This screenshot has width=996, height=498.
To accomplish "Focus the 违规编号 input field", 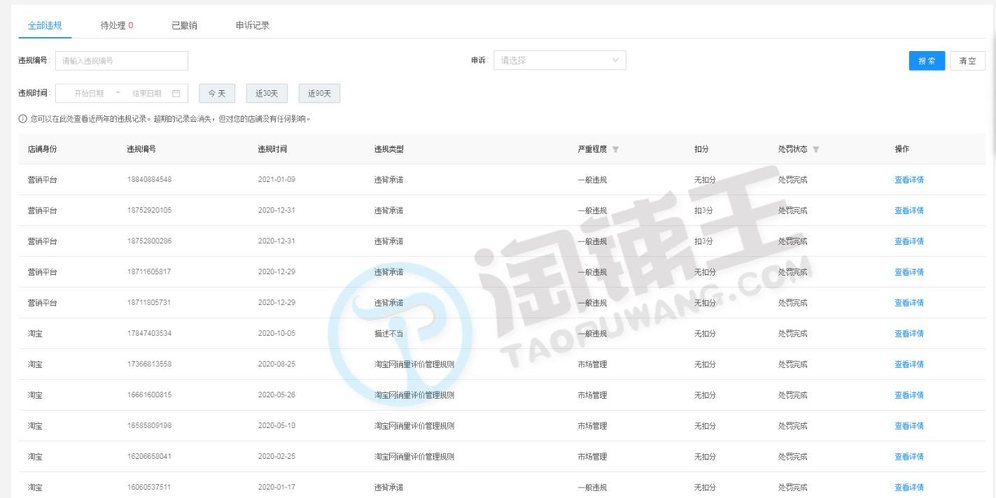I will pos(121,60).
